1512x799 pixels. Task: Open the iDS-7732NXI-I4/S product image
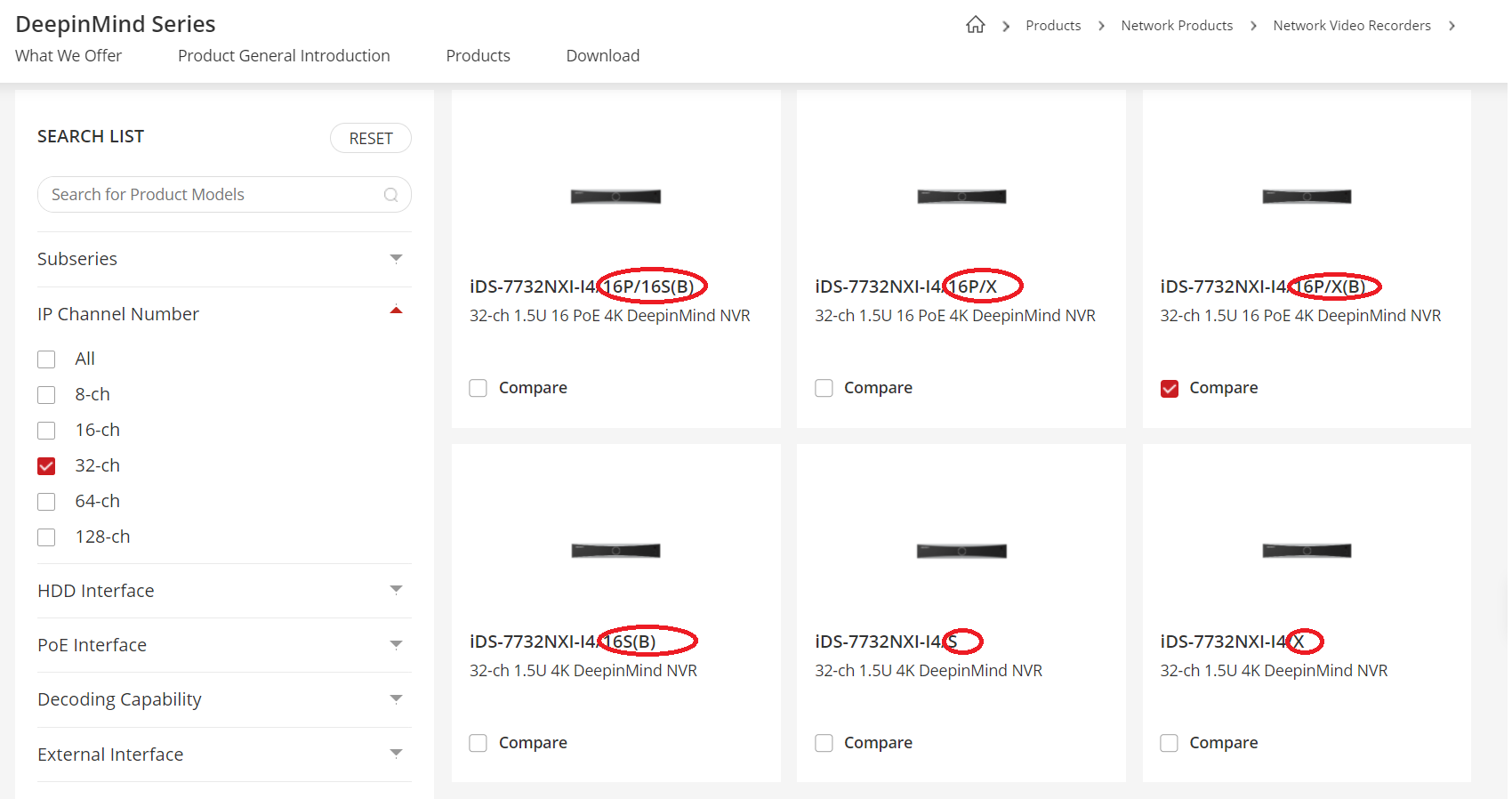coord(961,552)
